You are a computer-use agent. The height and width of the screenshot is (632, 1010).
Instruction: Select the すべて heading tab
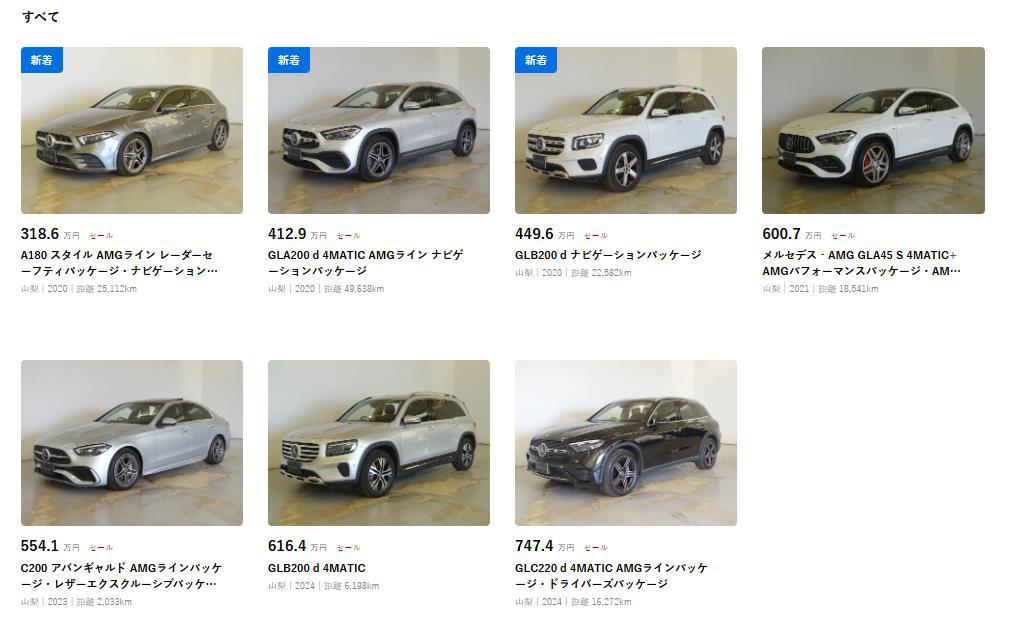click(41, 17)
